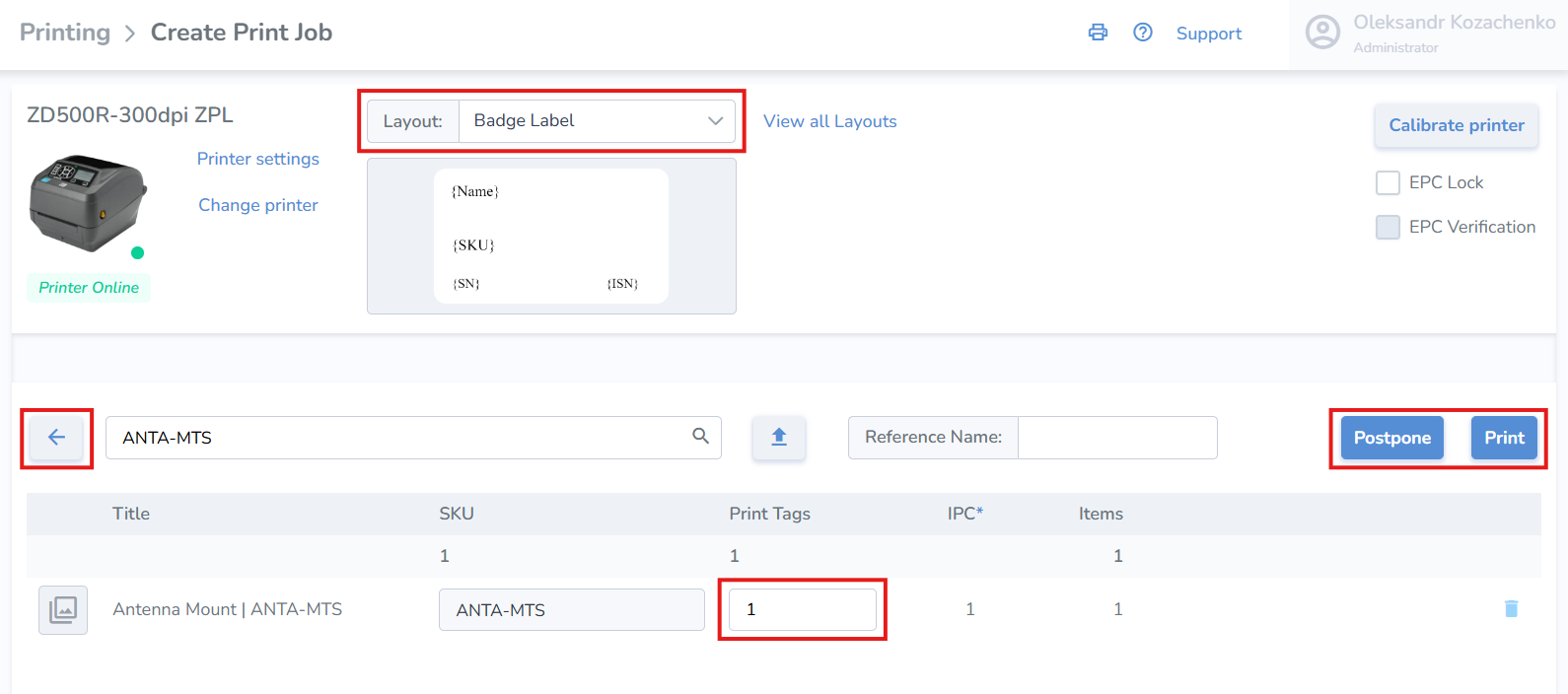Click the user avatar icon

click(1322, 33)
